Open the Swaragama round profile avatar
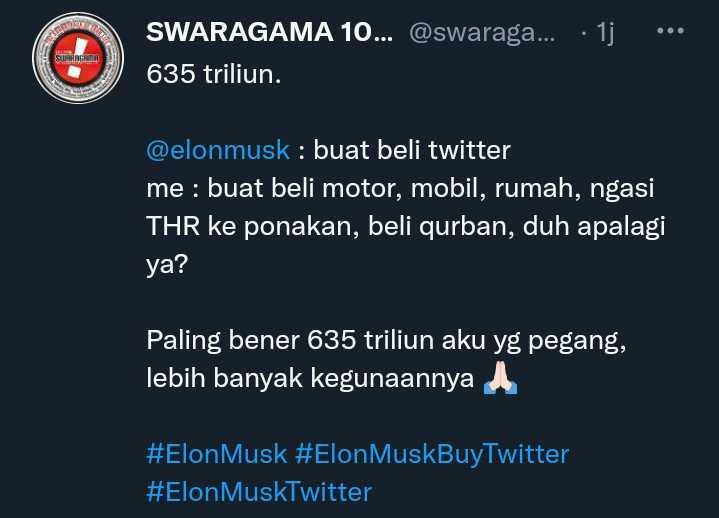 (x=78, y=58)
